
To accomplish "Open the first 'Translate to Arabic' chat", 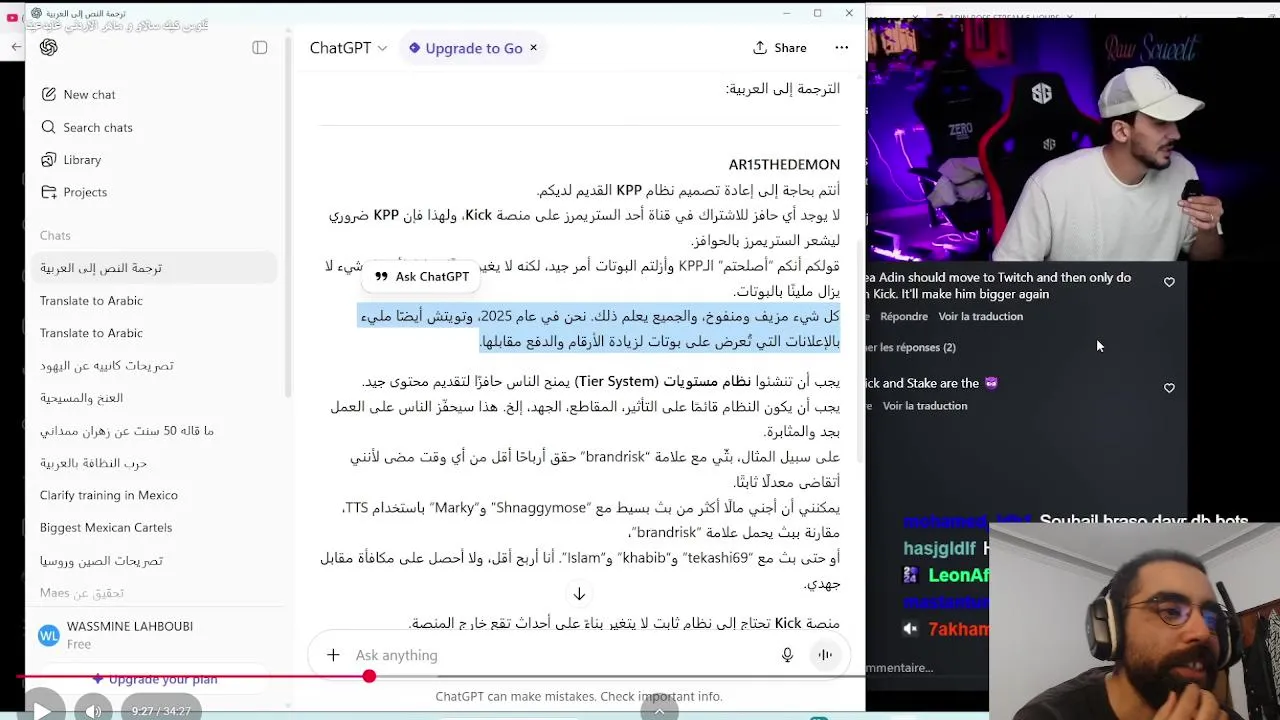I will click(91, 300).
